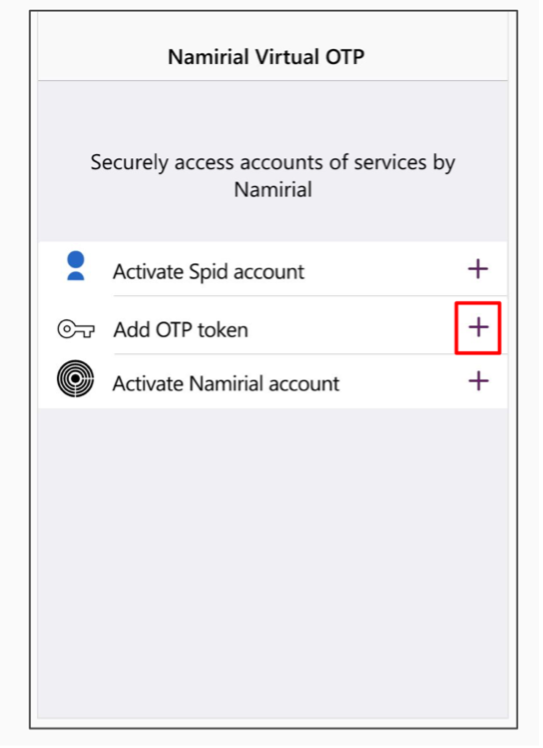The width and height of the screenshot is (543, 748).
Task: Click the Namirial Virtual OTP title
Action: point(266,57)
